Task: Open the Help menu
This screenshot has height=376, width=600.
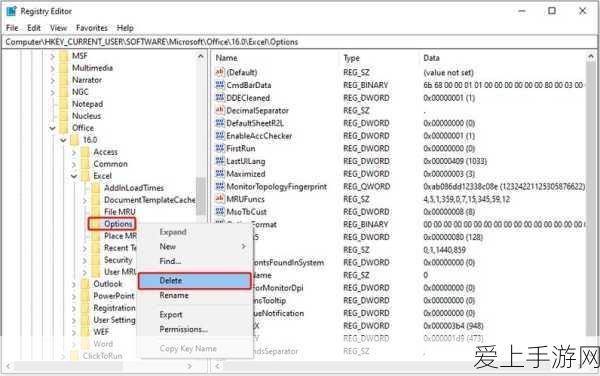Action: (125, 28)
